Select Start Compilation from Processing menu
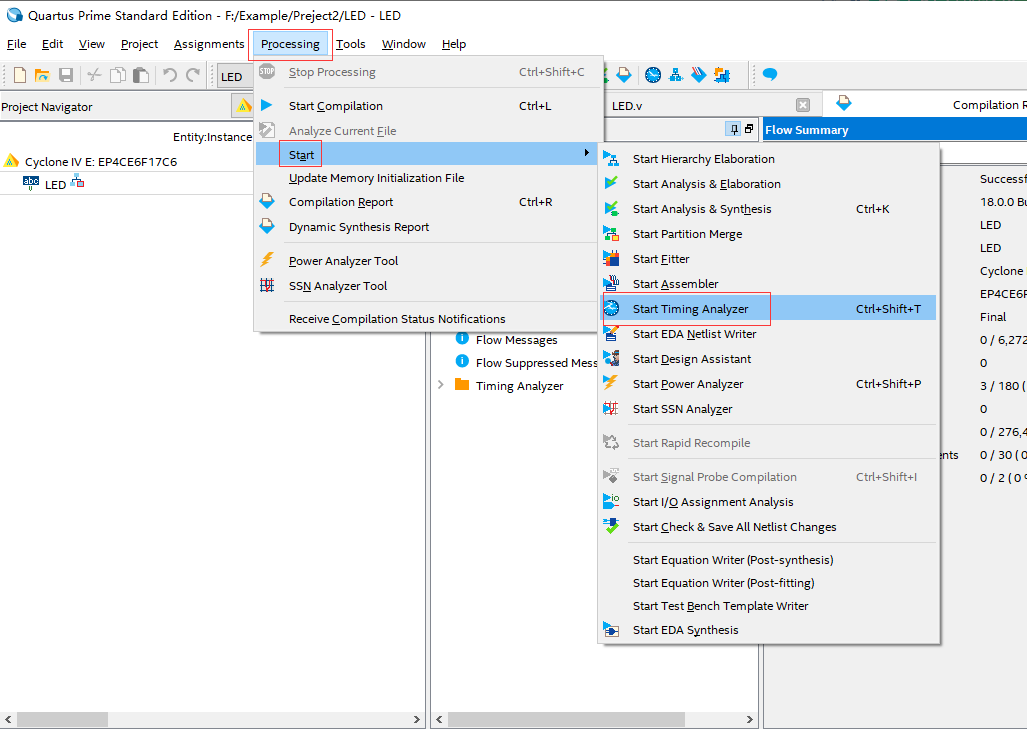1027x729 pixels. point(428,105)
